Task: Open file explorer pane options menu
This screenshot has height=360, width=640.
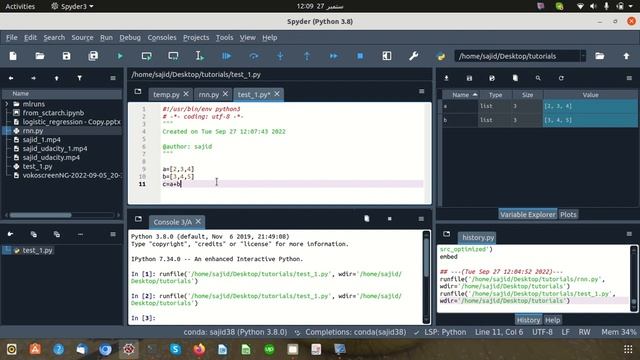Action: 113,78
